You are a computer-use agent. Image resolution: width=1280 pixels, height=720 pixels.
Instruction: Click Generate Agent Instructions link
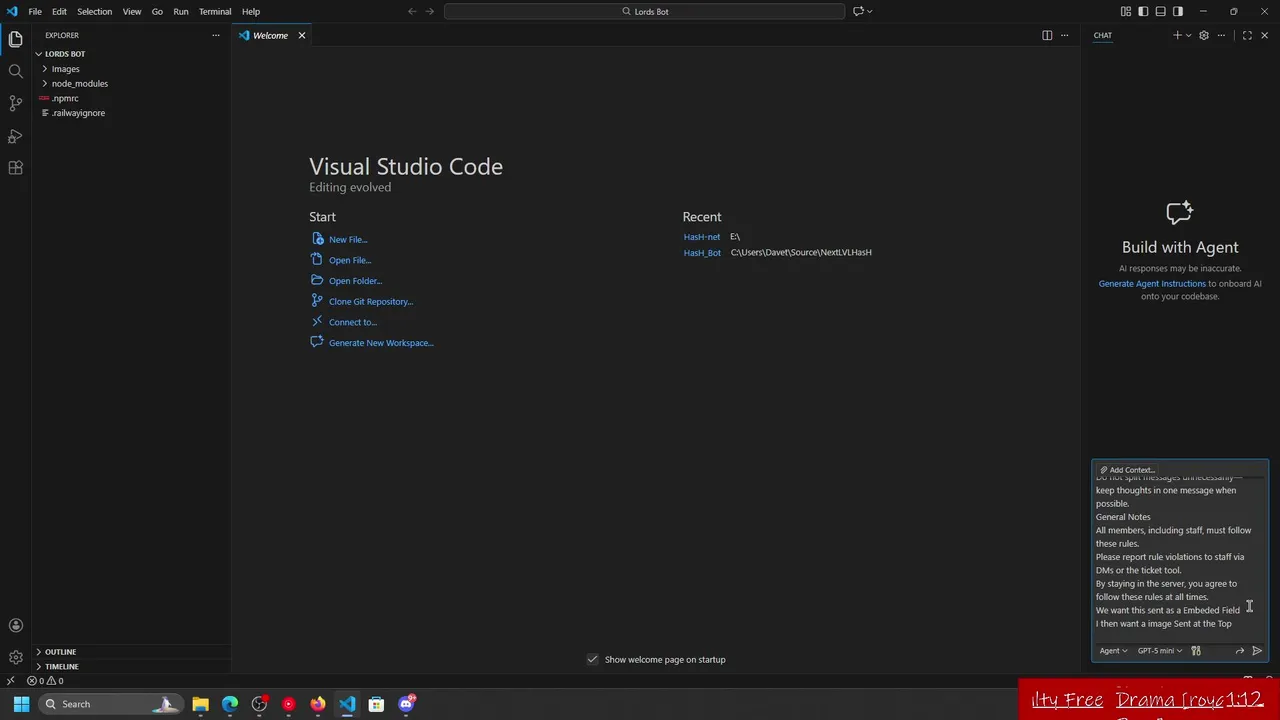[1152, 284]
